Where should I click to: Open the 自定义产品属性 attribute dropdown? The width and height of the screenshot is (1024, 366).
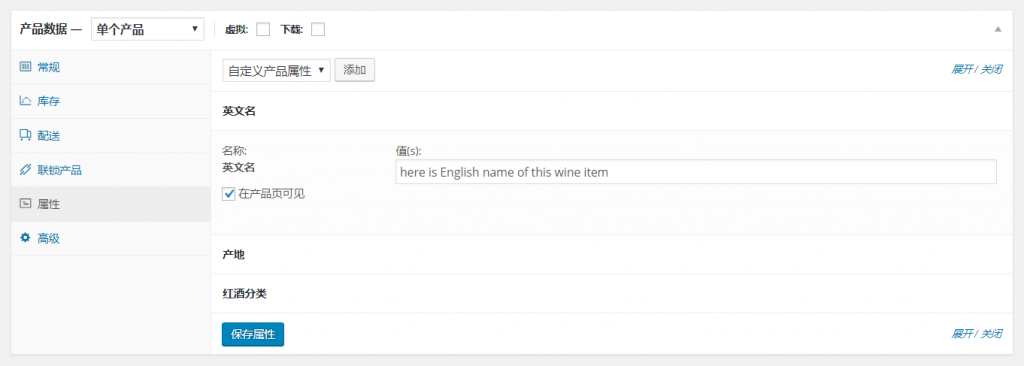[x=277, y=71]
